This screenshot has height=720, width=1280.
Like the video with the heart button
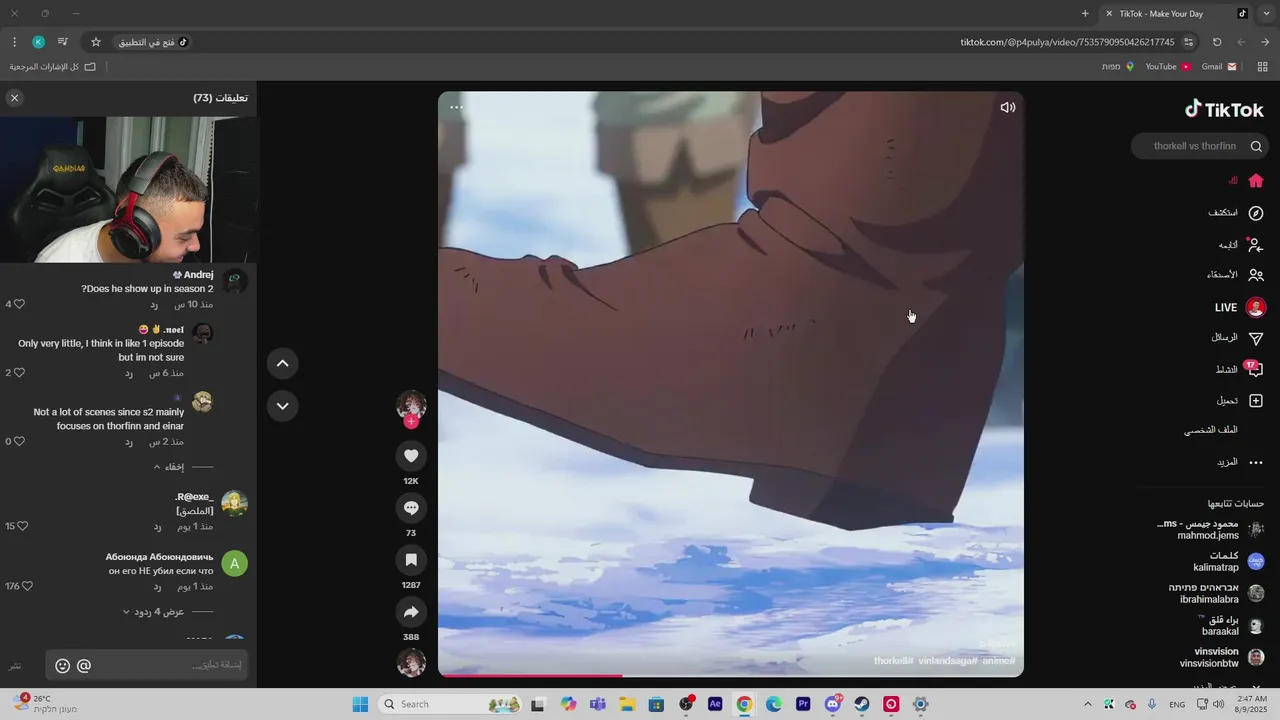[411, 456]
